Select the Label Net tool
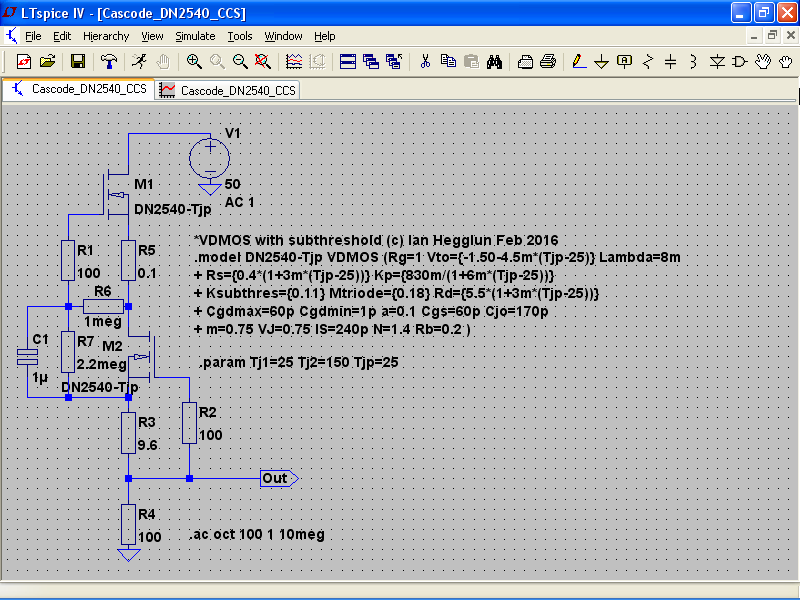Screen dimensions: 800x600 coord(624,62)
